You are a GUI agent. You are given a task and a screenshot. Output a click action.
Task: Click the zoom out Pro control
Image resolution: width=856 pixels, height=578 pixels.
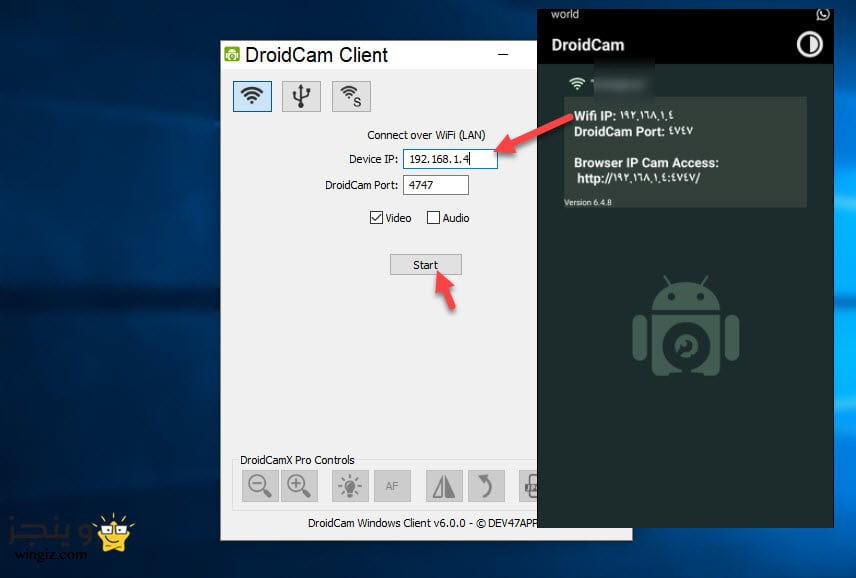[x=260, y=486]
